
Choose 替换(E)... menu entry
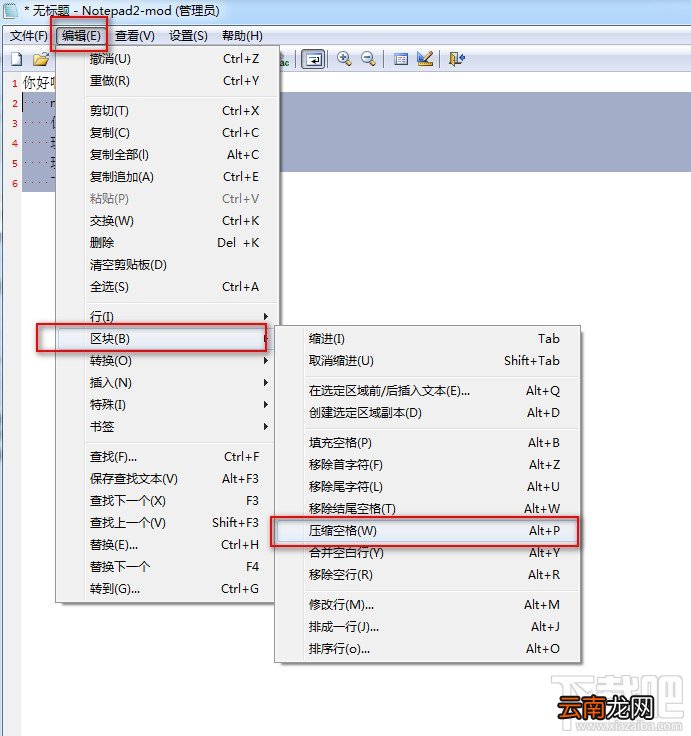pyautogui.click(x=166, y=545)
